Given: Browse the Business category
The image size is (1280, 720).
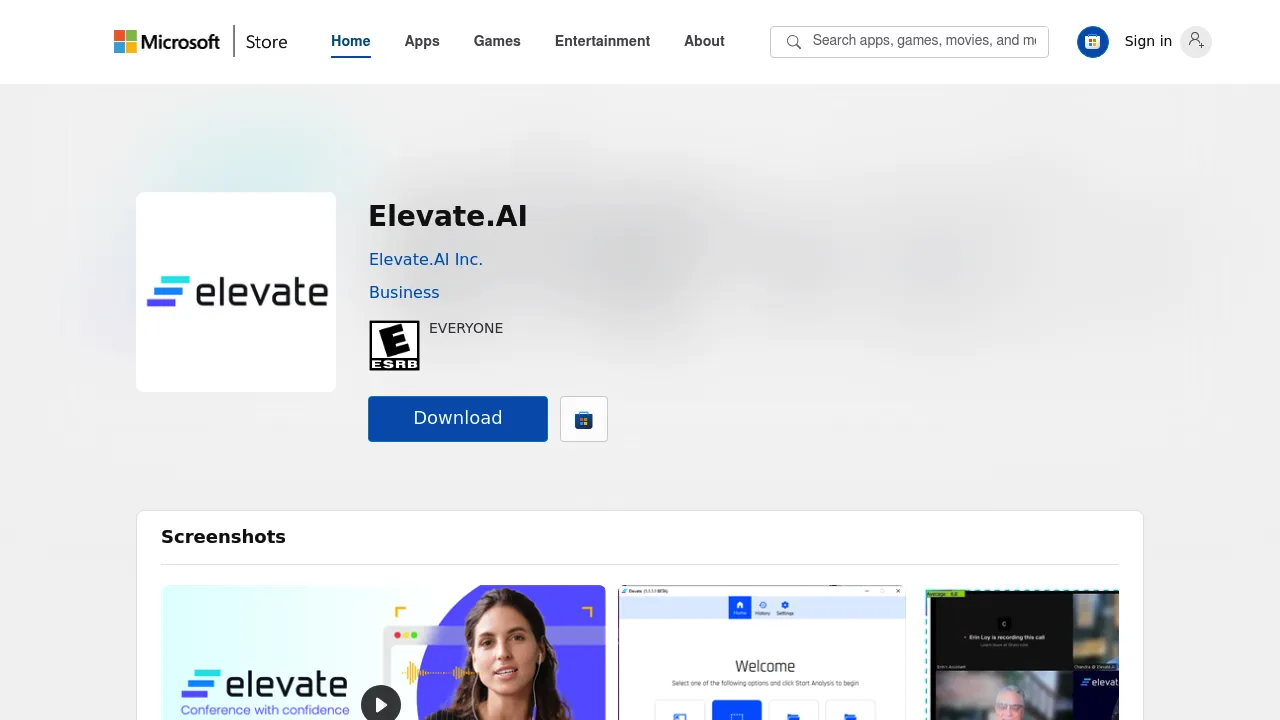Looking at the screenshot, I should (x=404, y=292).
